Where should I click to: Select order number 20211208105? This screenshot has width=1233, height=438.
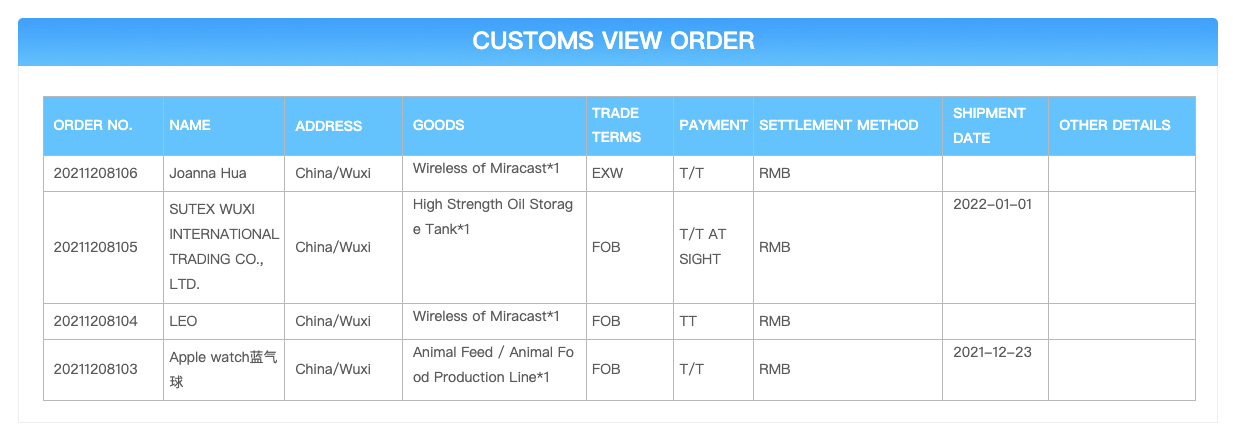coord(95,247)
